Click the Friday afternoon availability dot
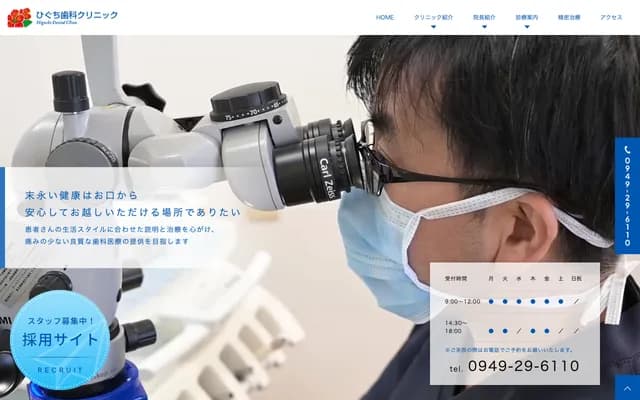The height and width of the screenshot is (400, 640). (547, 331)
